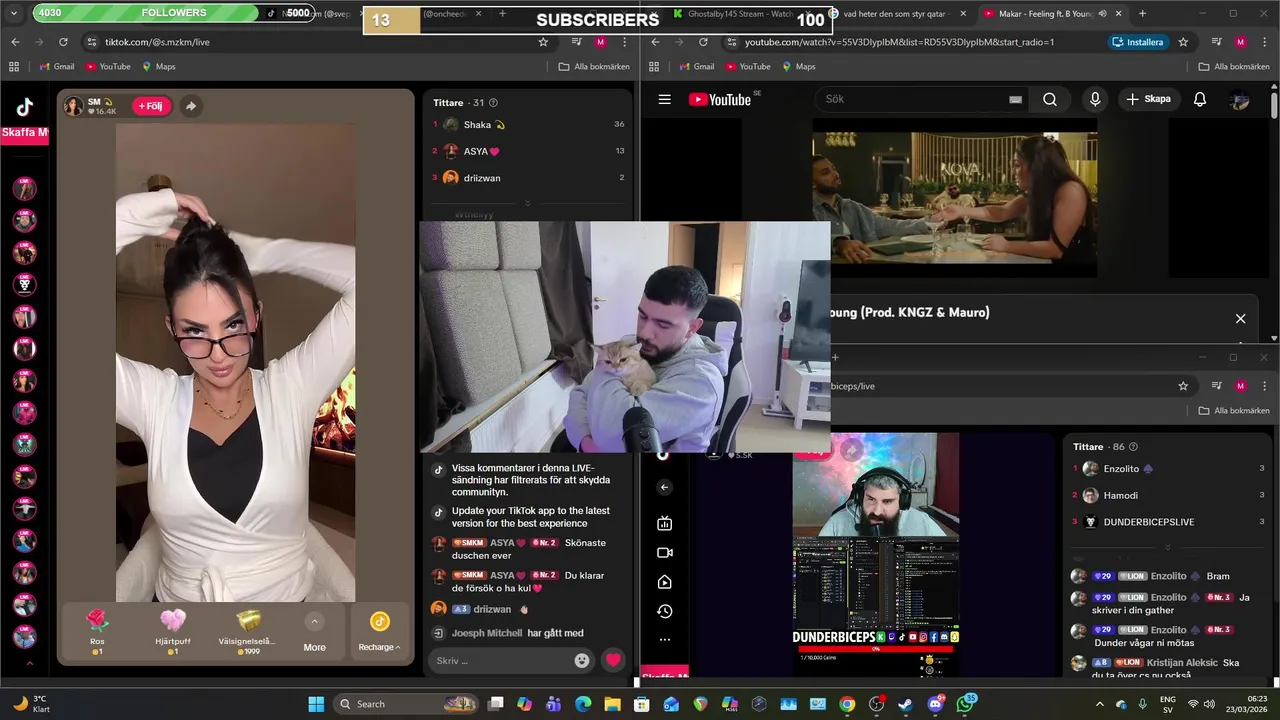Viewport: 1280px width, 720px height.
Task: Open YouTube notifications bell
Action: coord(1200,99)
